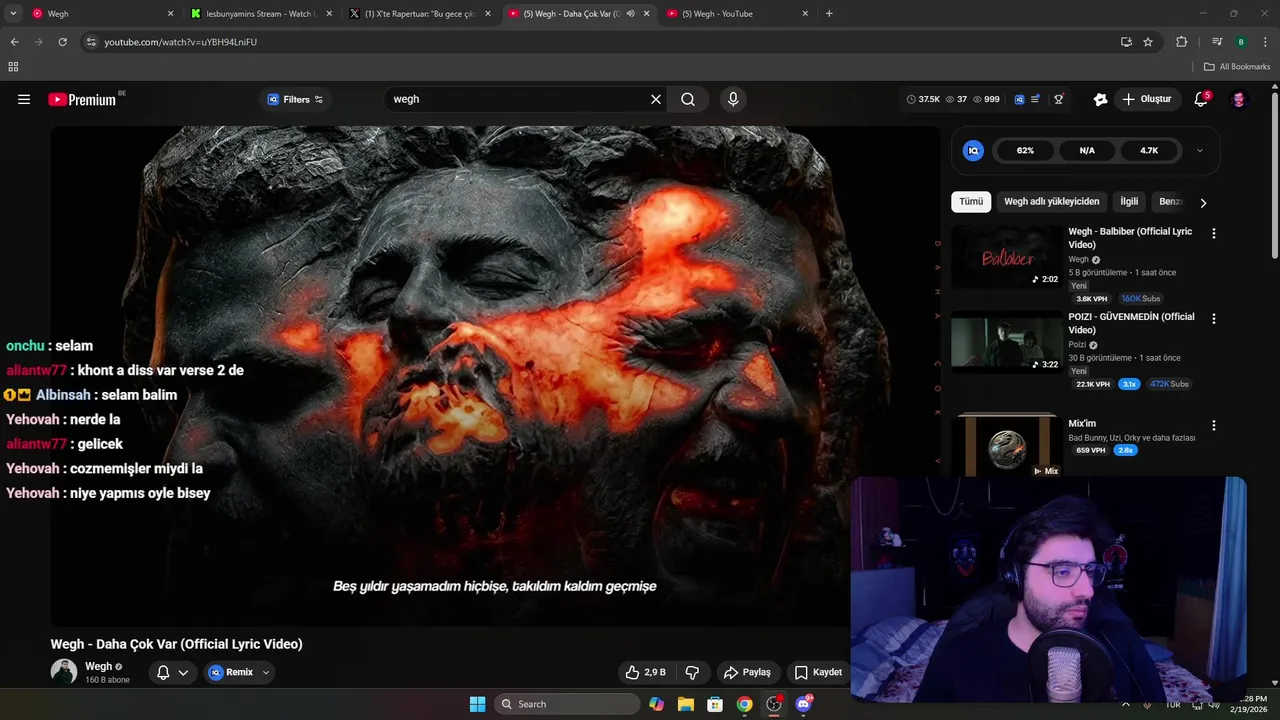Click the vidIQ logo in score panel
This screenshot has height=720, width=1280.
(973, 150)
